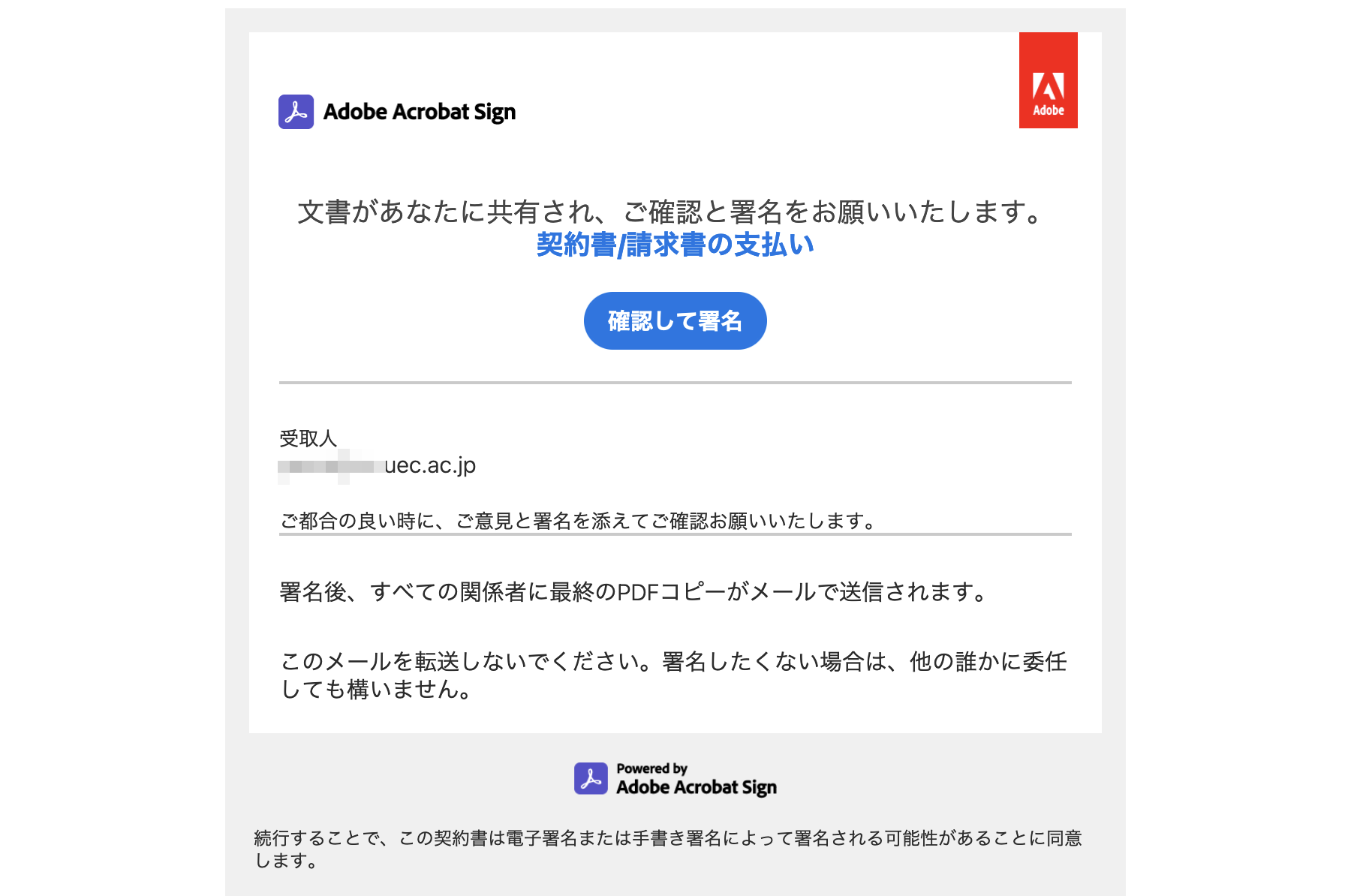Click the red Adobe logo
The height and width of the screenshot is (896, 1348).
(x=1048, y=80)
